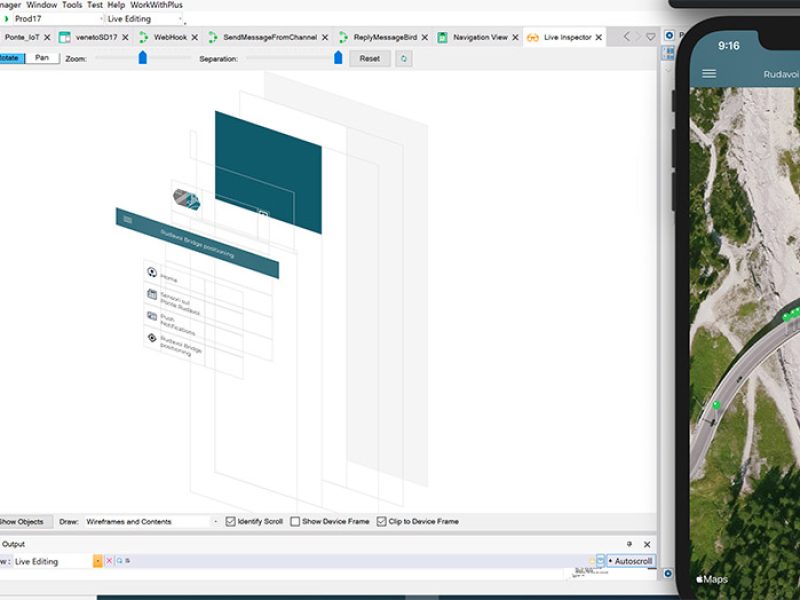
Task: Close the Output panel
Action: click(647, 544)
